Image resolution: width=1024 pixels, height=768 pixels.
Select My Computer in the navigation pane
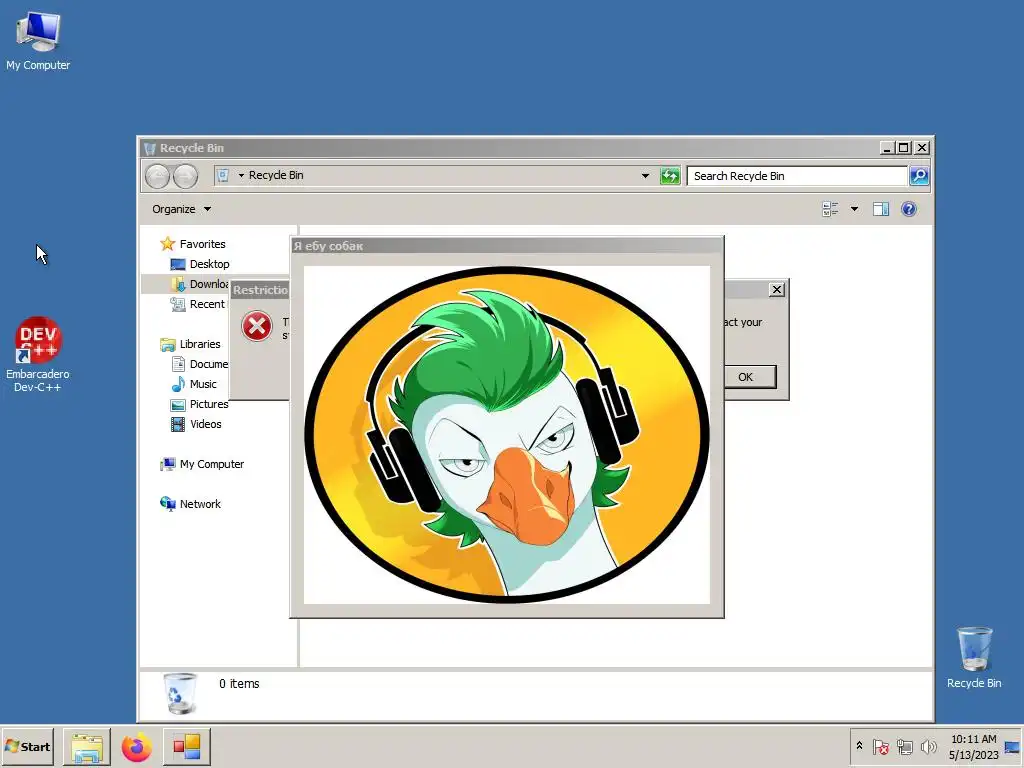click(x=202, y=464)
